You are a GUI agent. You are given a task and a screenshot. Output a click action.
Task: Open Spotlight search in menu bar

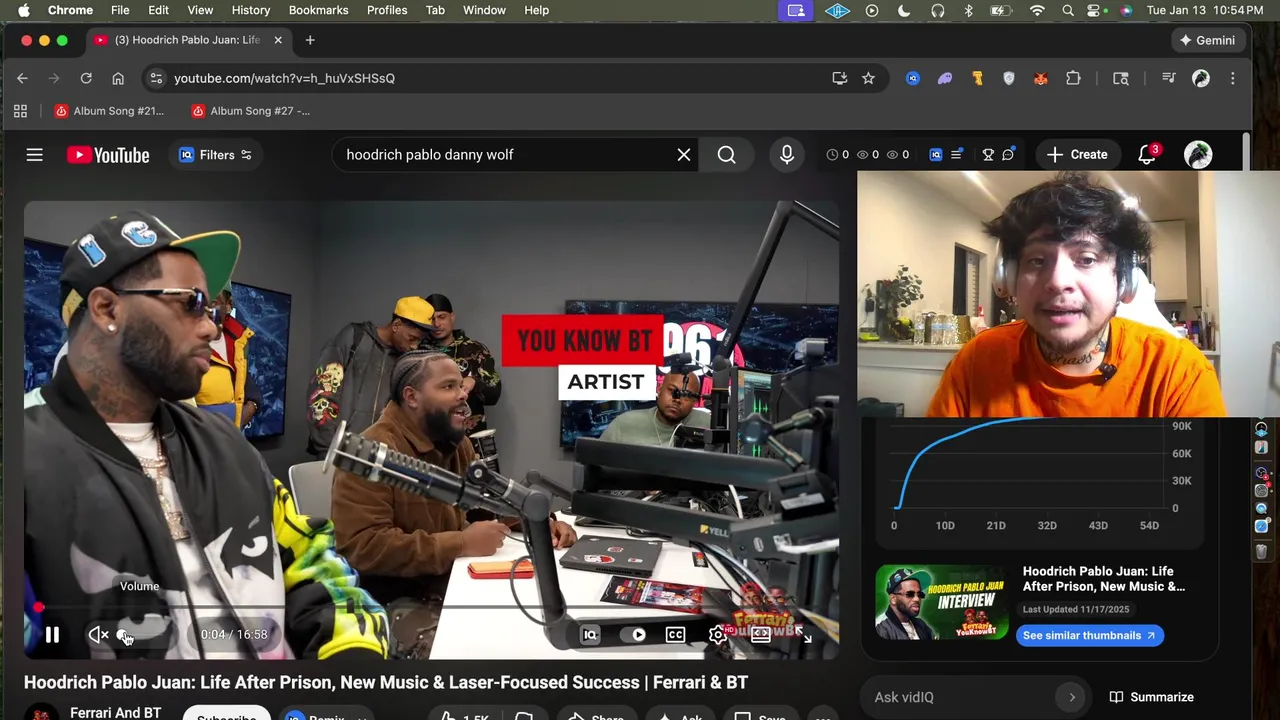click(x=1068, y=10)
